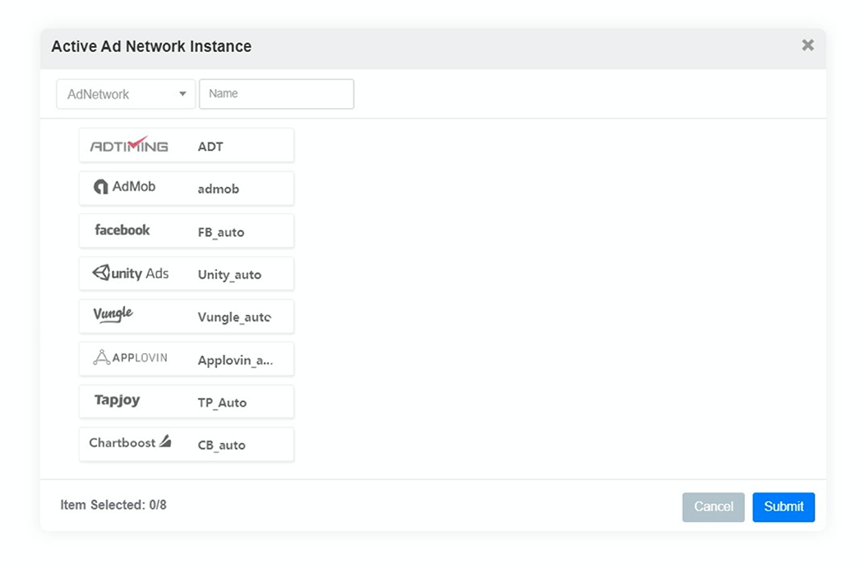This screenshot has height=568, width=864.
Task: Click the facebook logo
Action: point(122,230)
